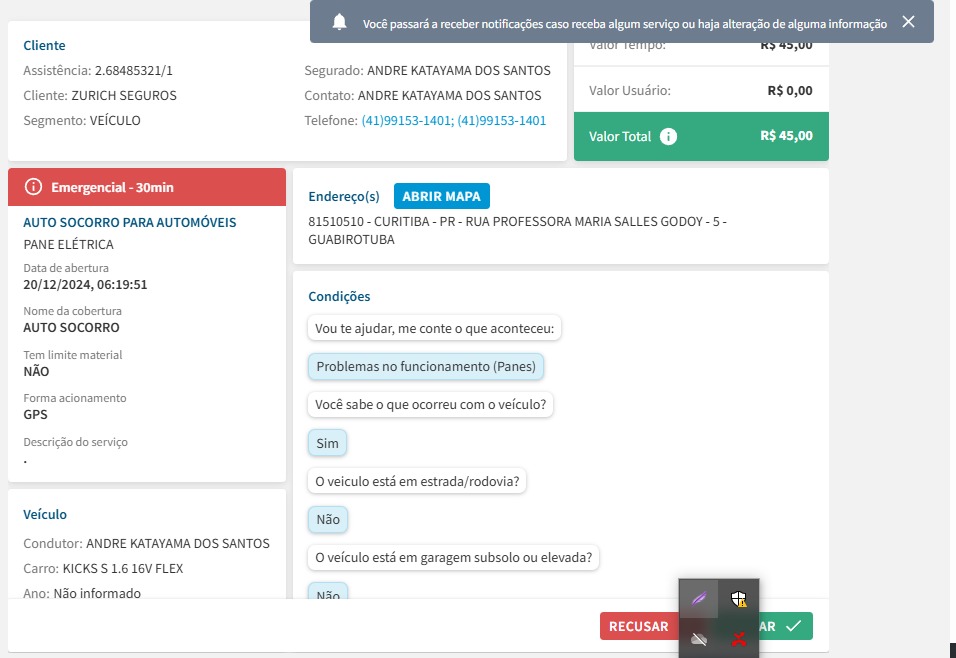
Task: Click the 'O veículo está em garagem subsolo ou elevada?' question
Action: pyautogui.click(x=454, y=558)
